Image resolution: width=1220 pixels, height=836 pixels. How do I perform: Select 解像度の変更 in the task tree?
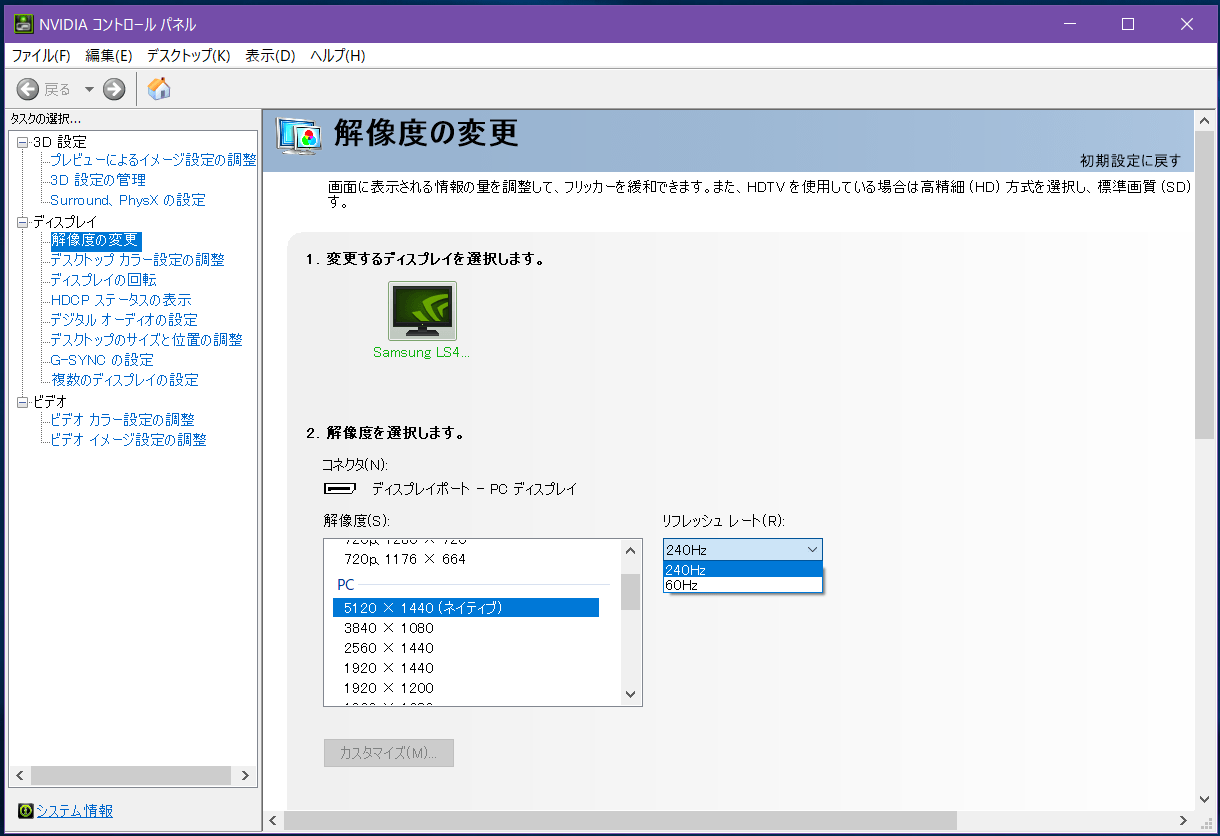95,240
